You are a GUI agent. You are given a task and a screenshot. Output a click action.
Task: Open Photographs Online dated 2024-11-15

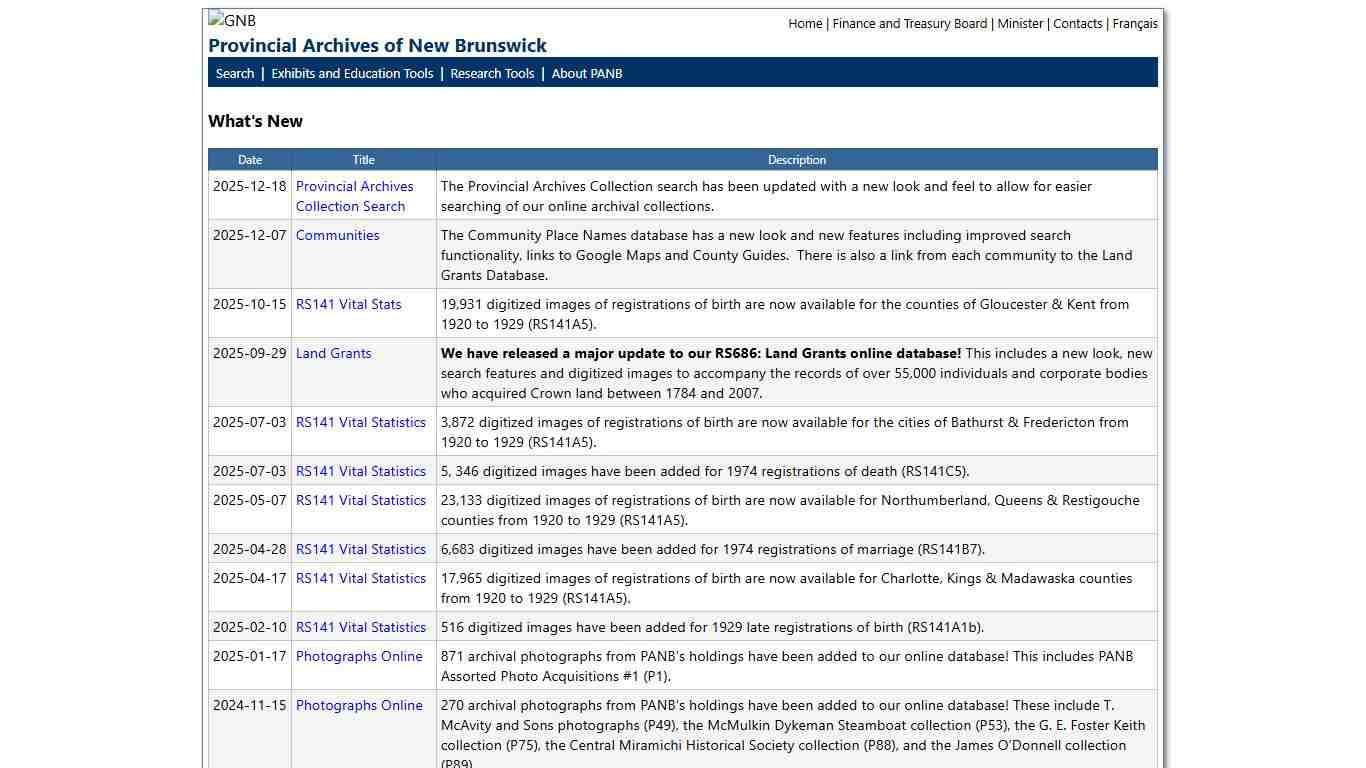359,705
